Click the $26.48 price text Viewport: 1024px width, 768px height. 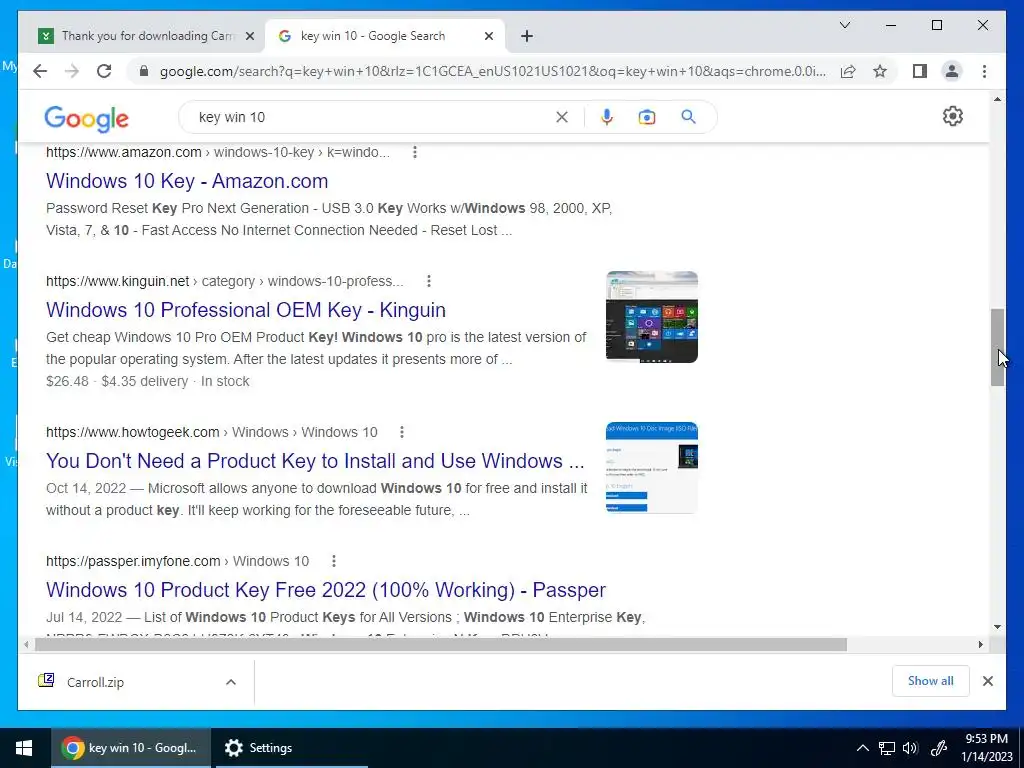tap(67, 381)
